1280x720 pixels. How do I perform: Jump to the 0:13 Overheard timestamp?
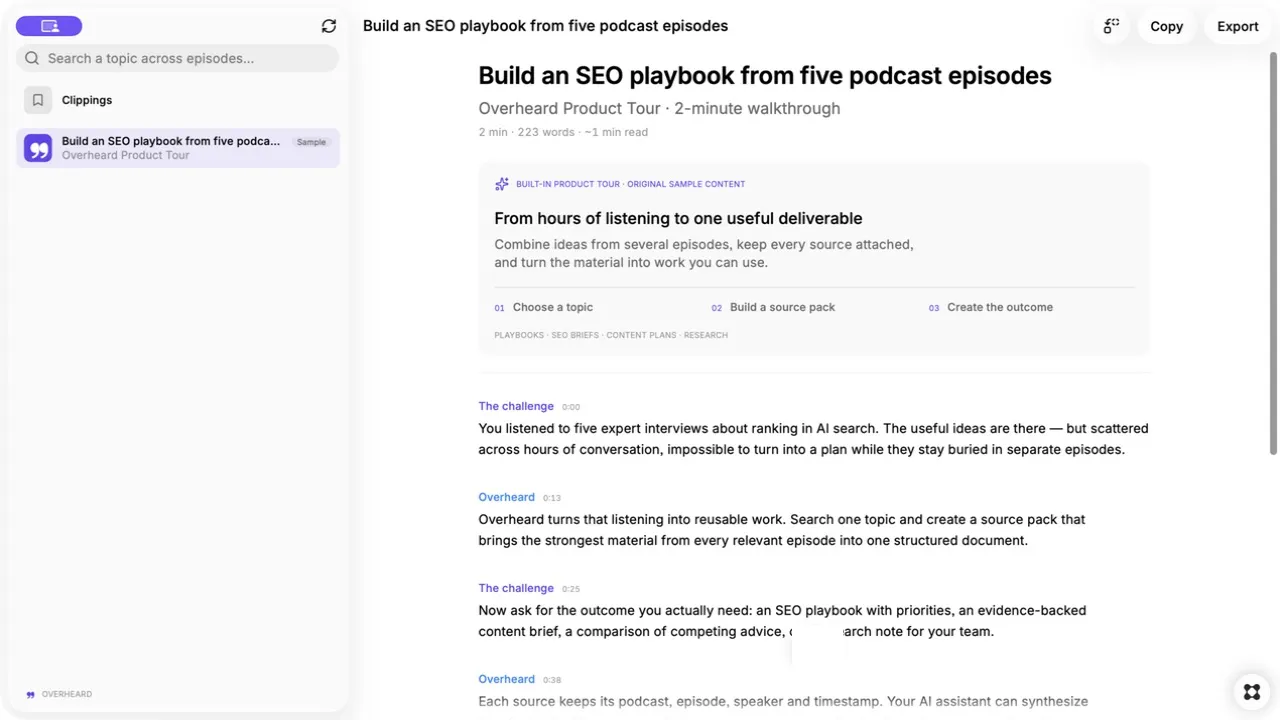pos(552,498)
